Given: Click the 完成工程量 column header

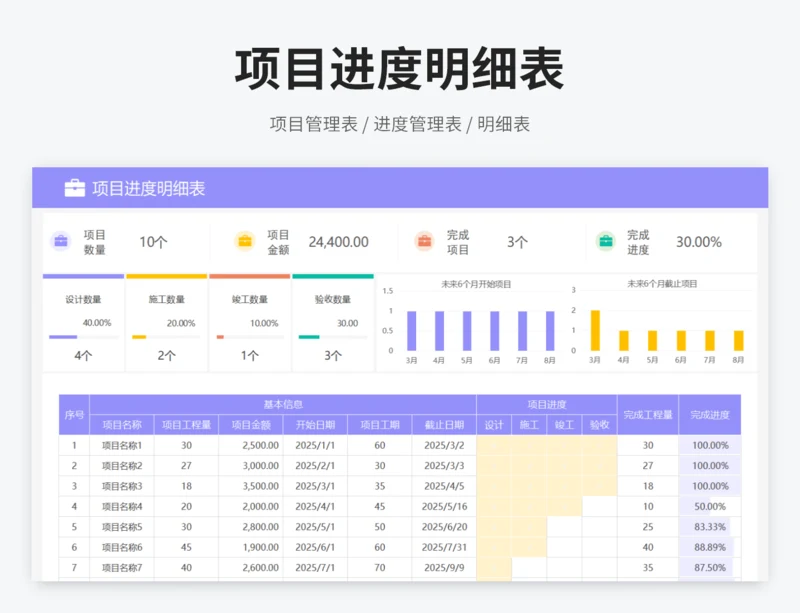Looking at the screenshot, I should [648, 414].
